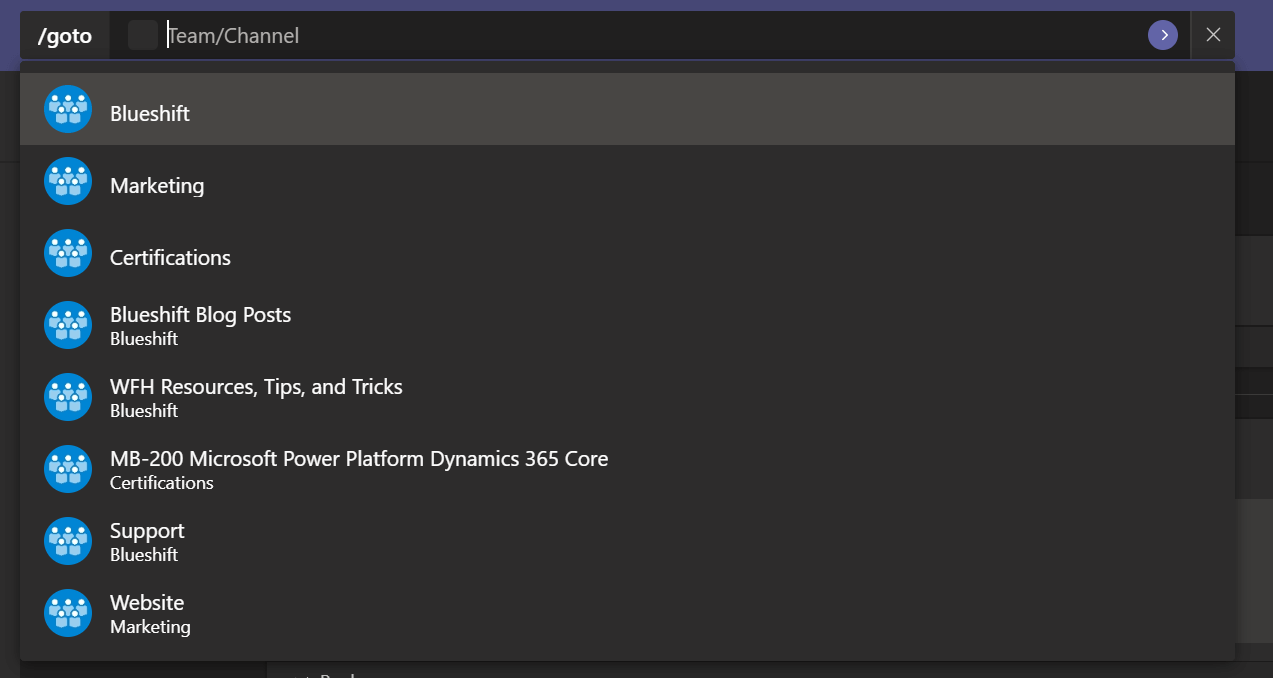This screenshot has height=678, width=1273.
Task: Open WFH Resources, Tips, and Tricks channel
Action: click(627, 397)
